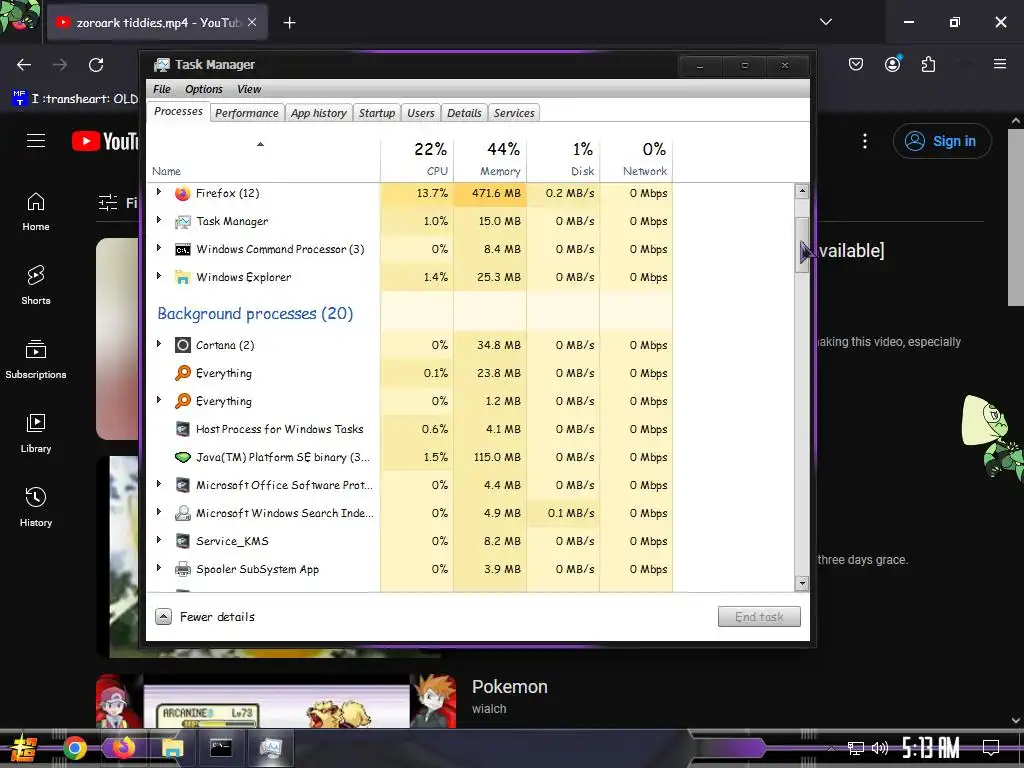
Task: Switch to the Details tab
Action: 464,113
